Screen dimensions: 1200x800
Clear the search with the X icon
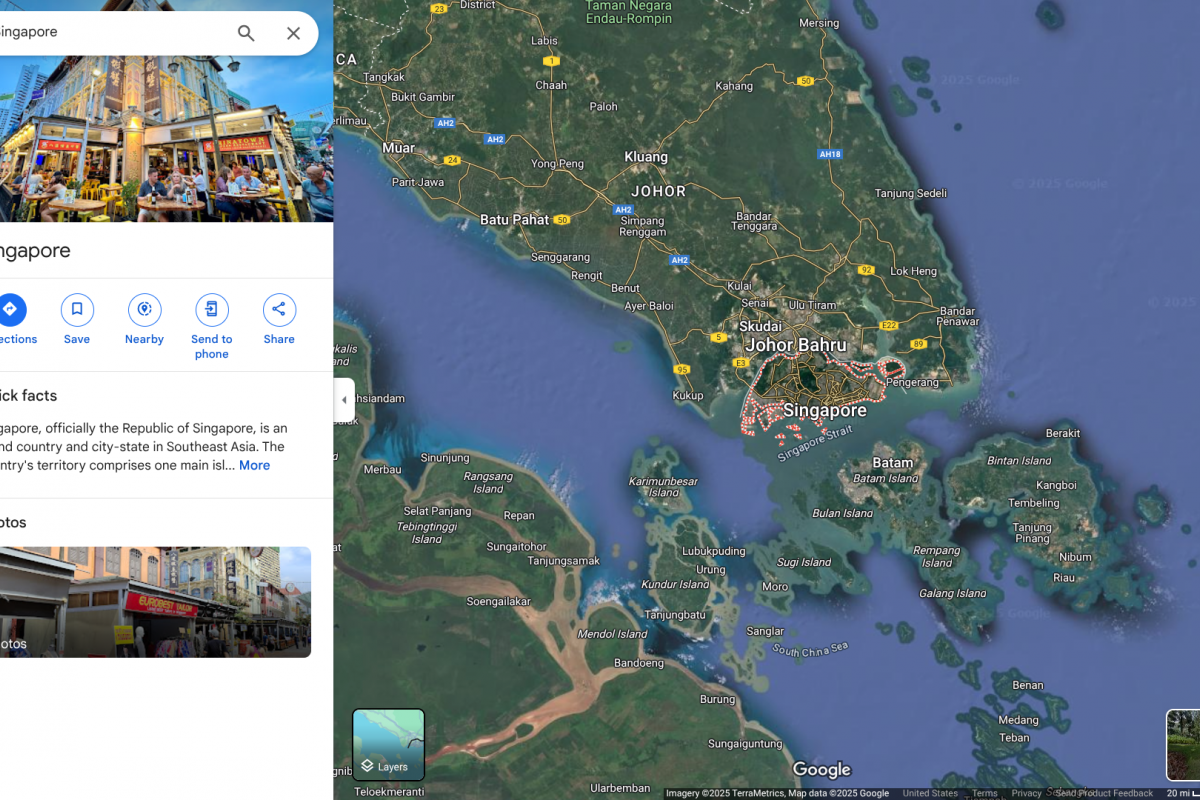click(293, 33)
